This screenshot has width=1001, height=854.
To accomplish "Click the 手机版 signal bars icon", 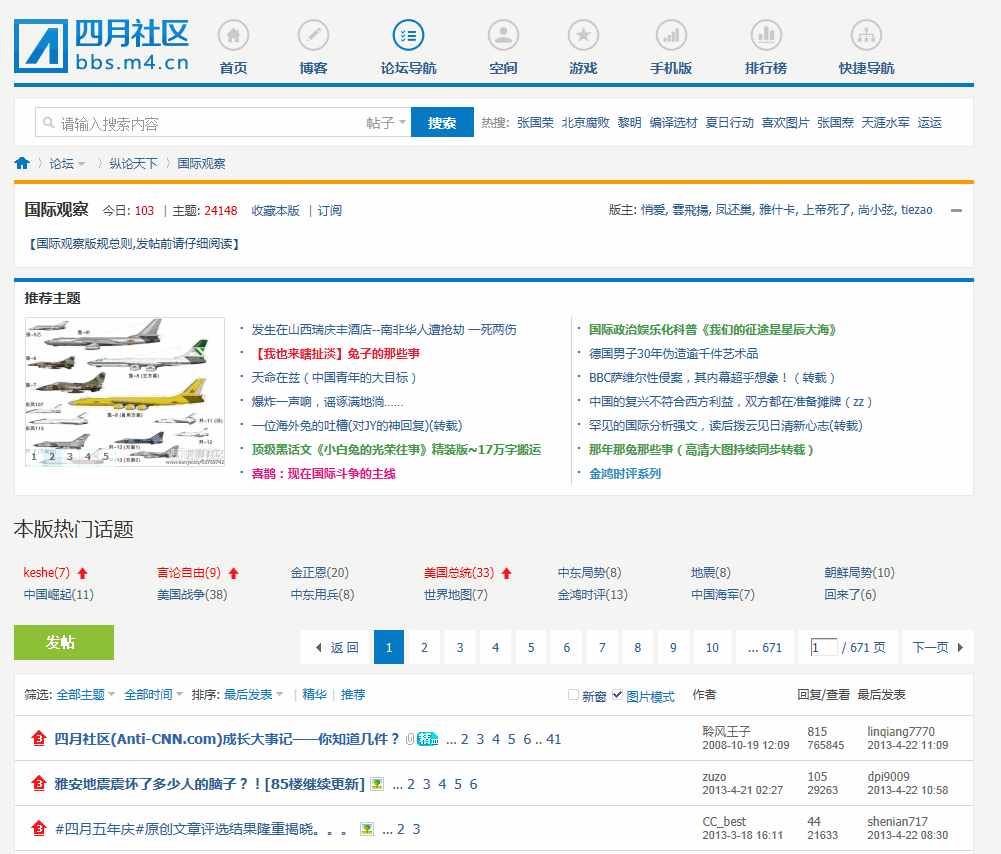I will click(671, 36).
